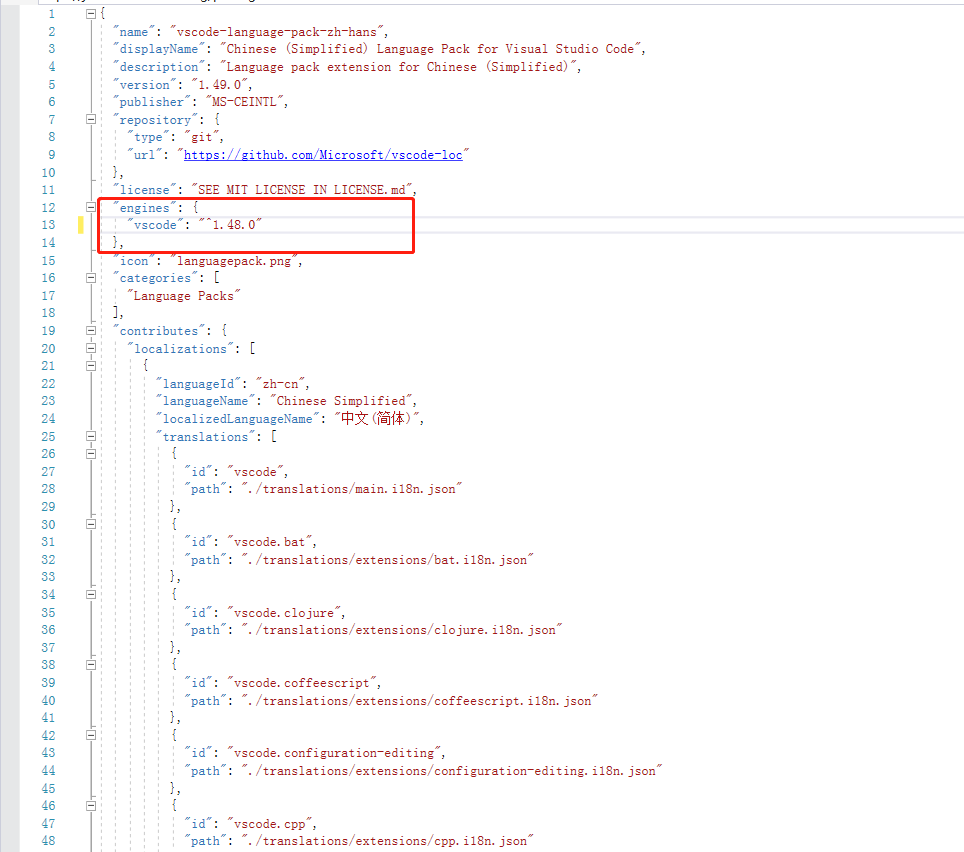This screenshot has height=852, width=964.
Task: Click the "中文(简体)" localized name value
Action: click(376, 419)
